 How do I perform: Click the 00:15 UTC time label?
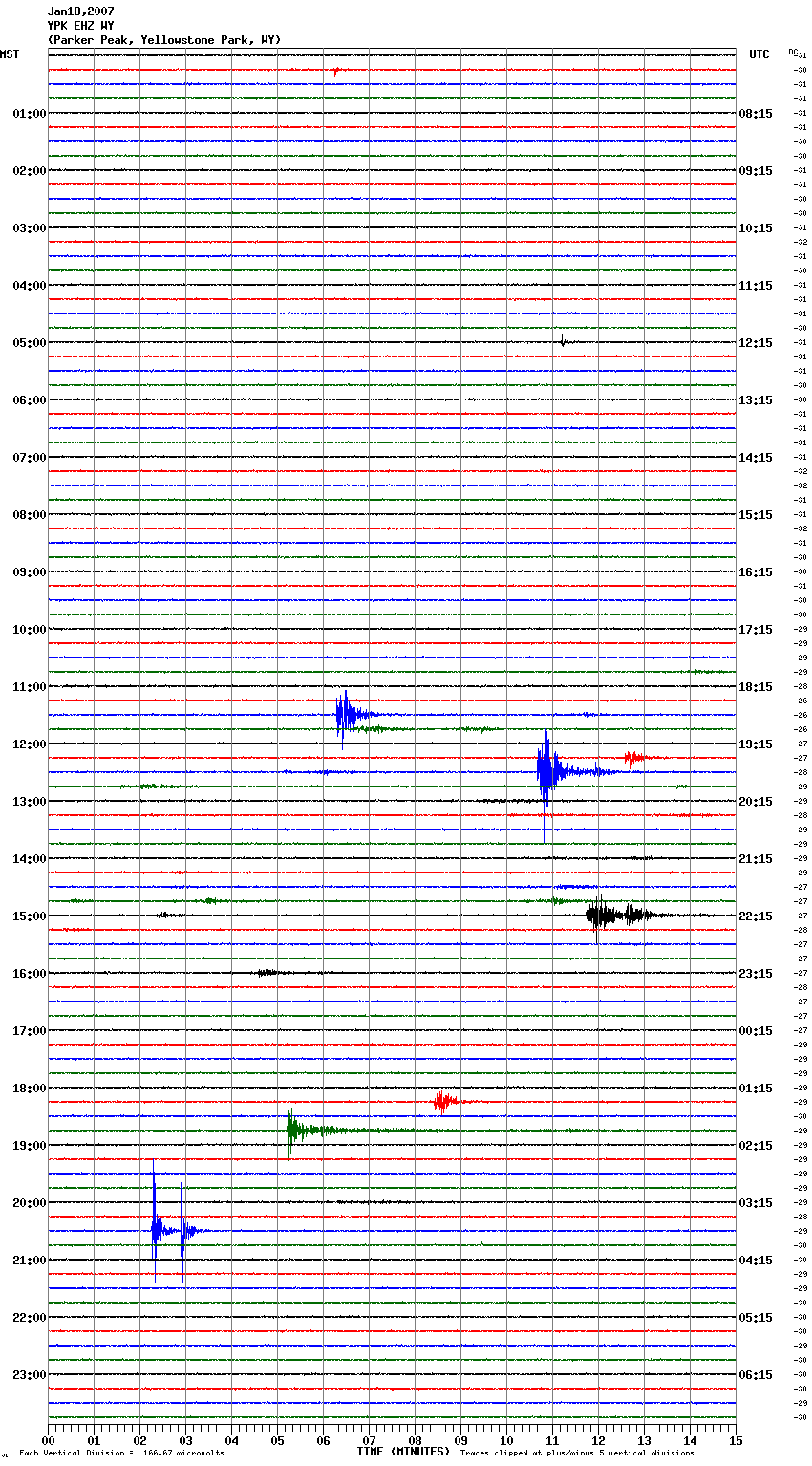click(x=756, y=1031)
